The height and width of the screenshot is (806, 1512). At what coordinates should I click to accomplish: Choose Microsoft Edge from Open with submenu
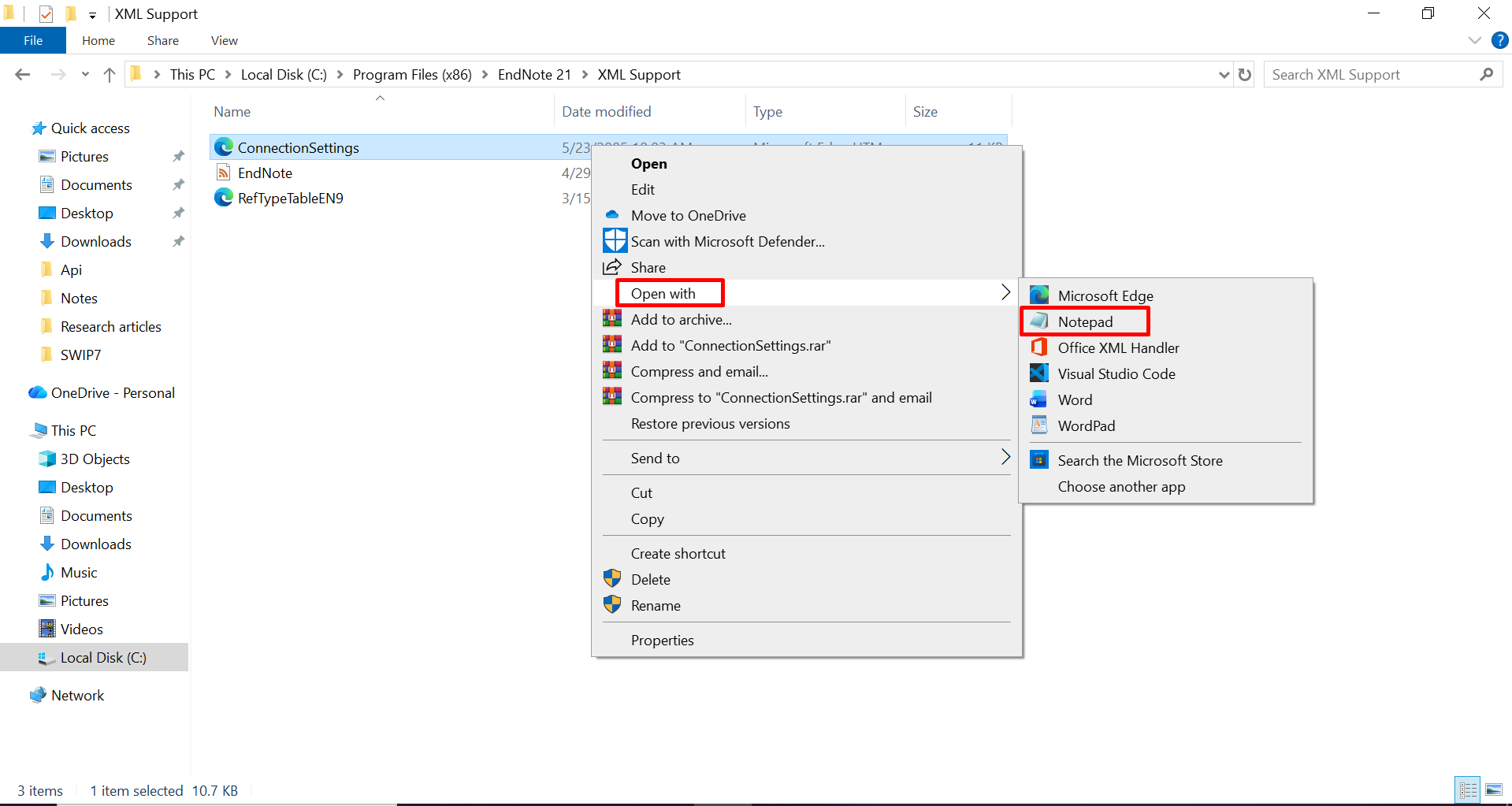(x=1105, y=295)
